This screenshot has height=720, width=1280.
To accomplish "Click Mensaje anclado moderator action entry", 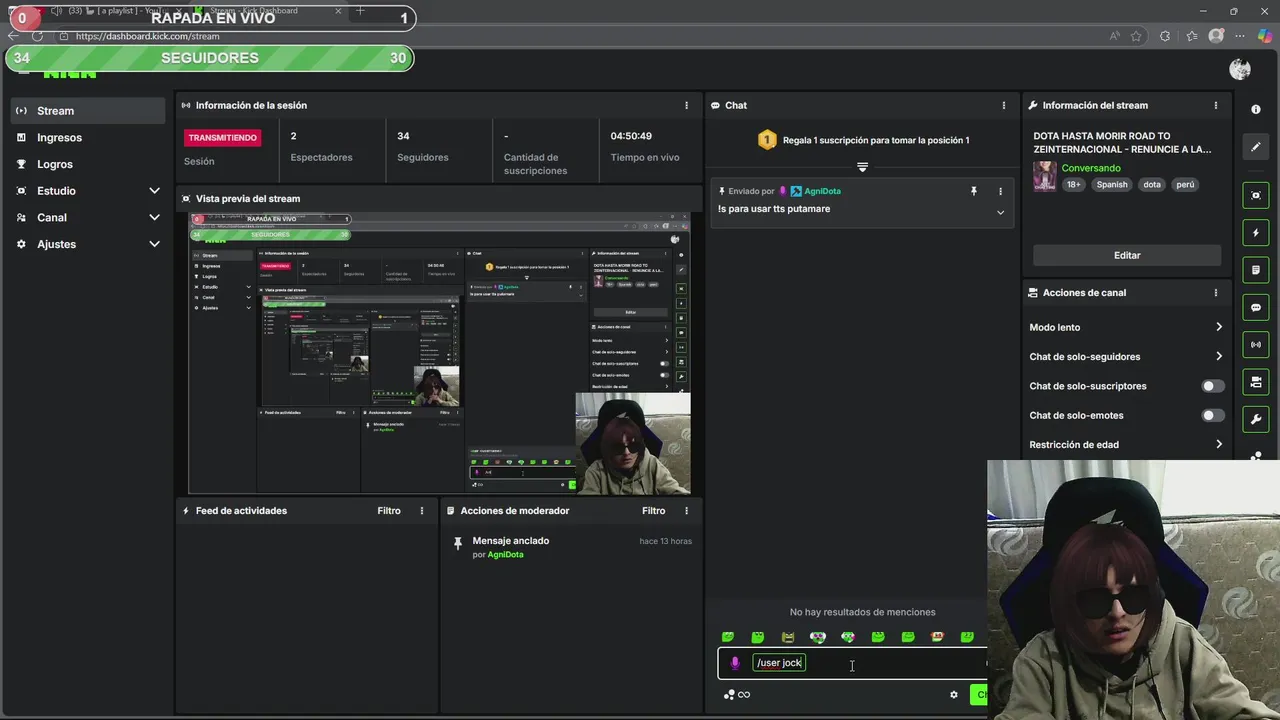I will point(570,547).
